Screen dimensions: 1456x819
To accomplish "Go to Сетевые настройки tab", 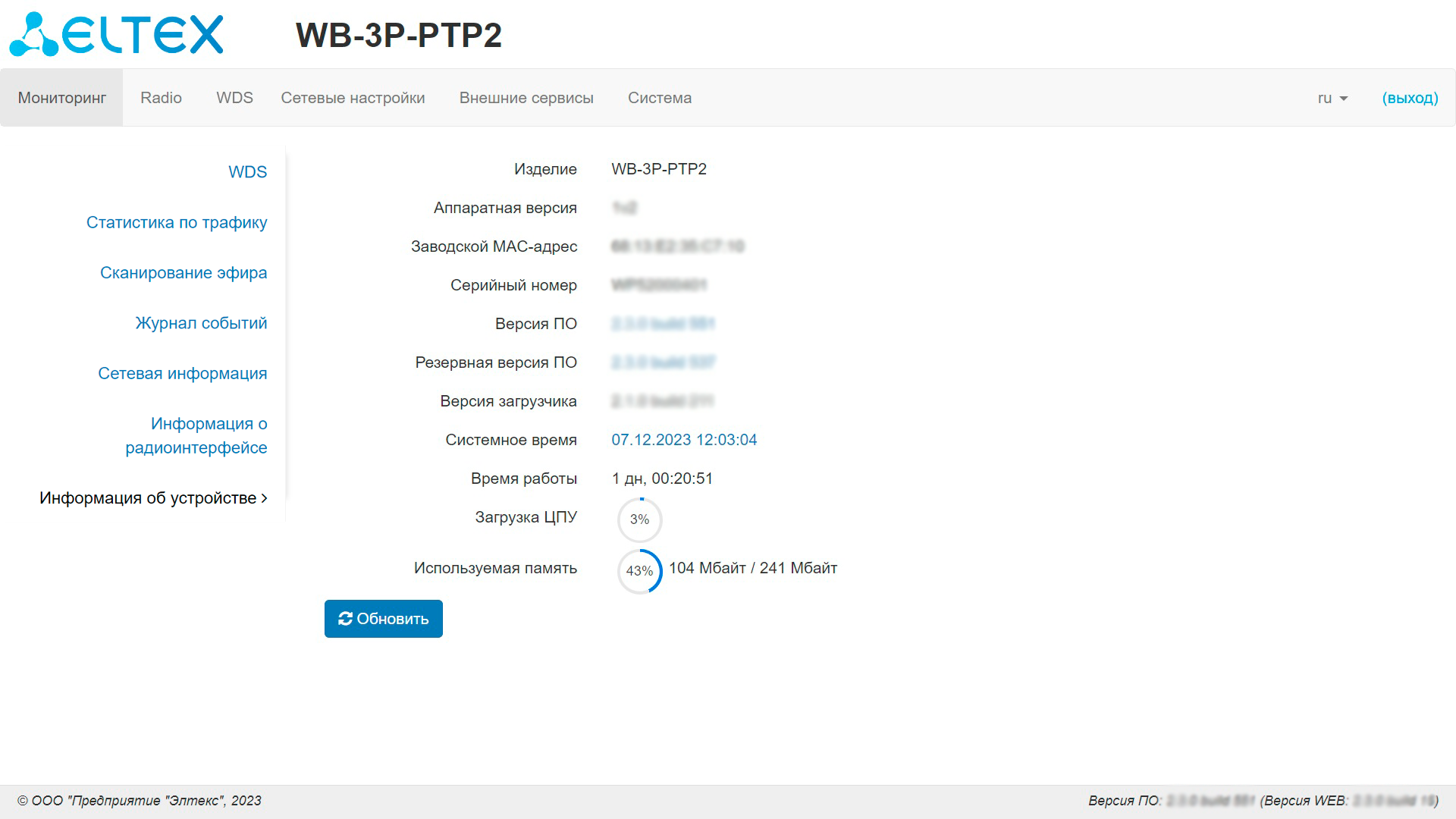I will pyautogui.click(x=353, y=98).
